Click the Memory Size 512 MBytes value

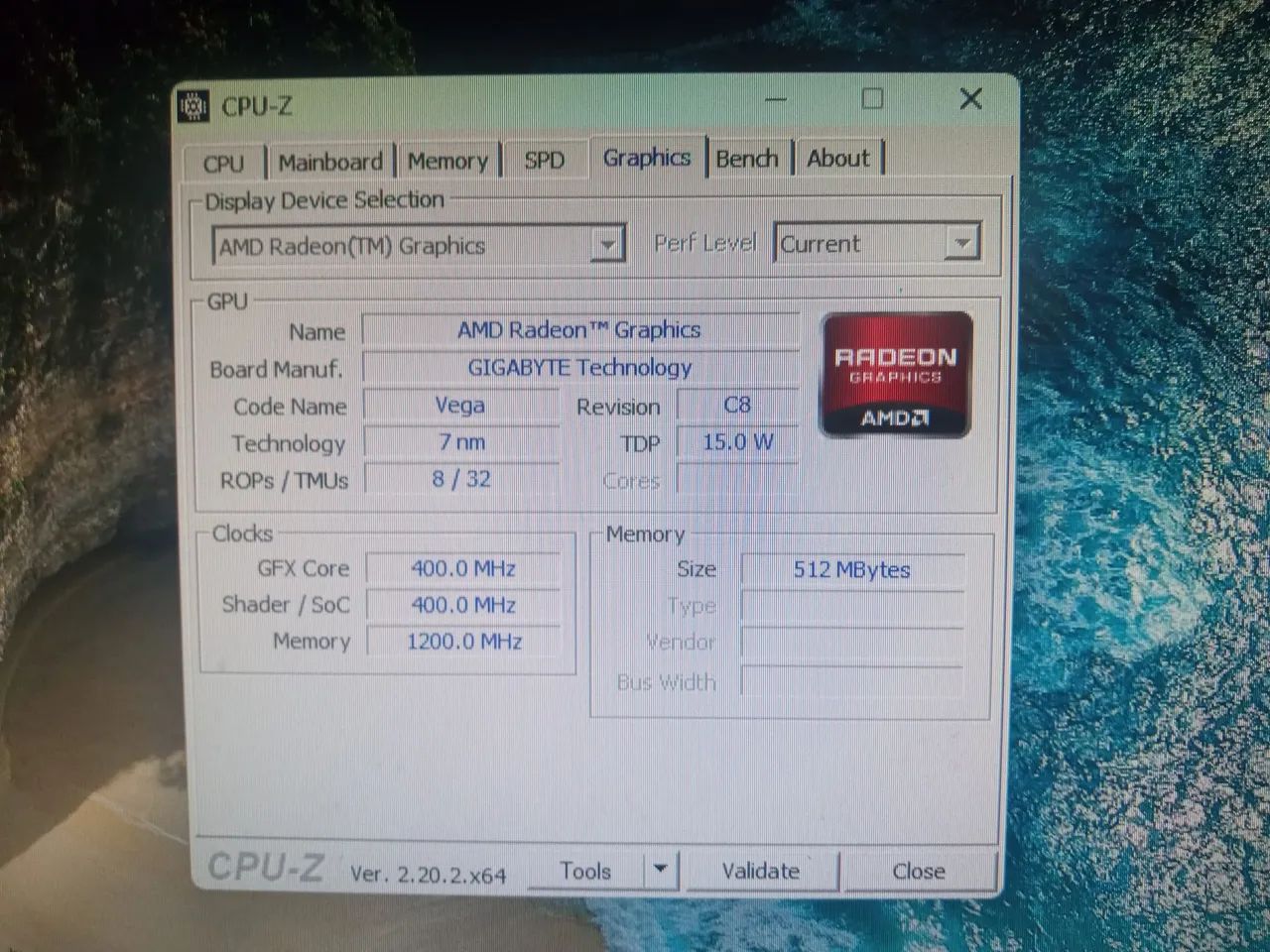[852, 569]
